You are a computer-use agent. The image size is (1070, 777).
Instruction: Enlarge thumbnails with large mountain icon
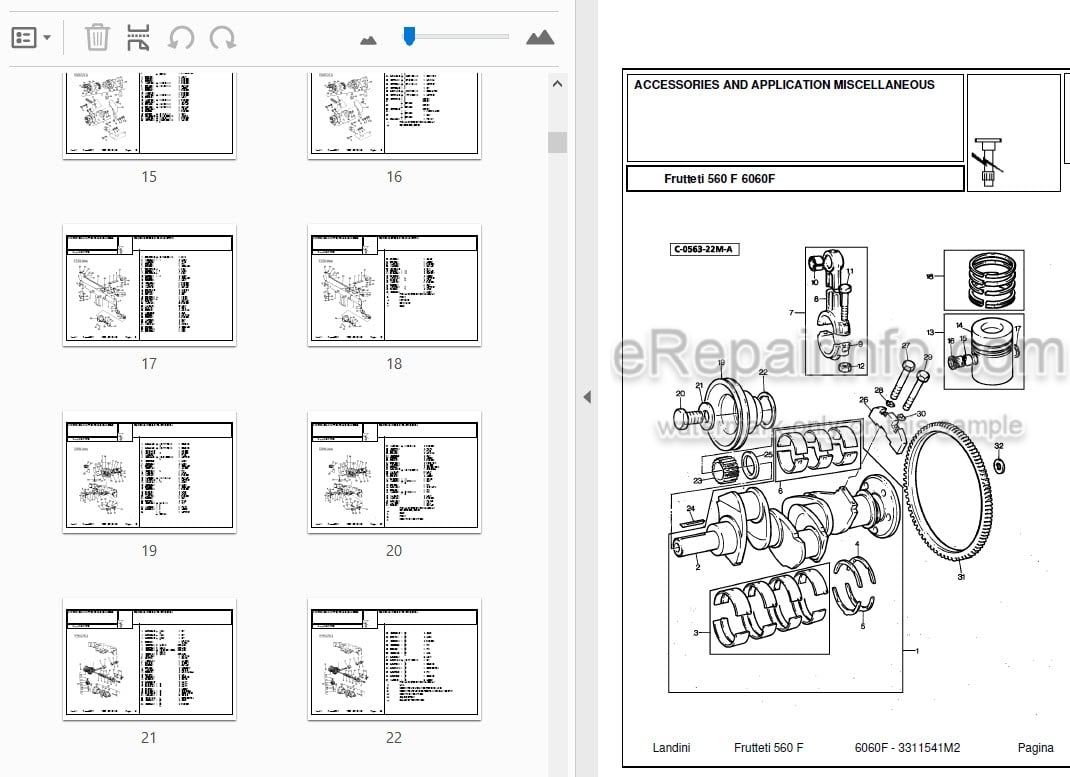[x=540, y=37]
